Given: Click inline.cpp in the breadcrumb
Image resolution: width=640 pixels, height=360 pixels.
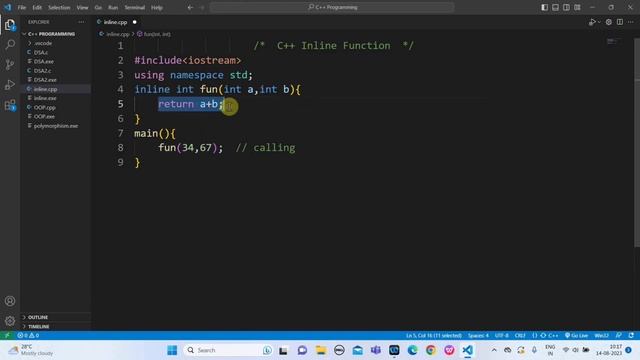Looking at the screenshot, I should (x=118, y=34).
